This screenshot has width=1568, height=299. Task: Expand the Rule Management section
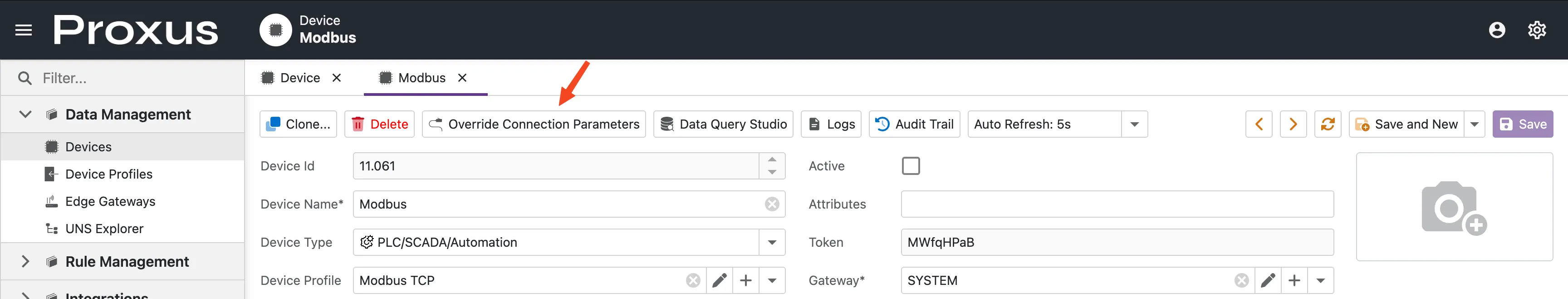pos(25,262)
